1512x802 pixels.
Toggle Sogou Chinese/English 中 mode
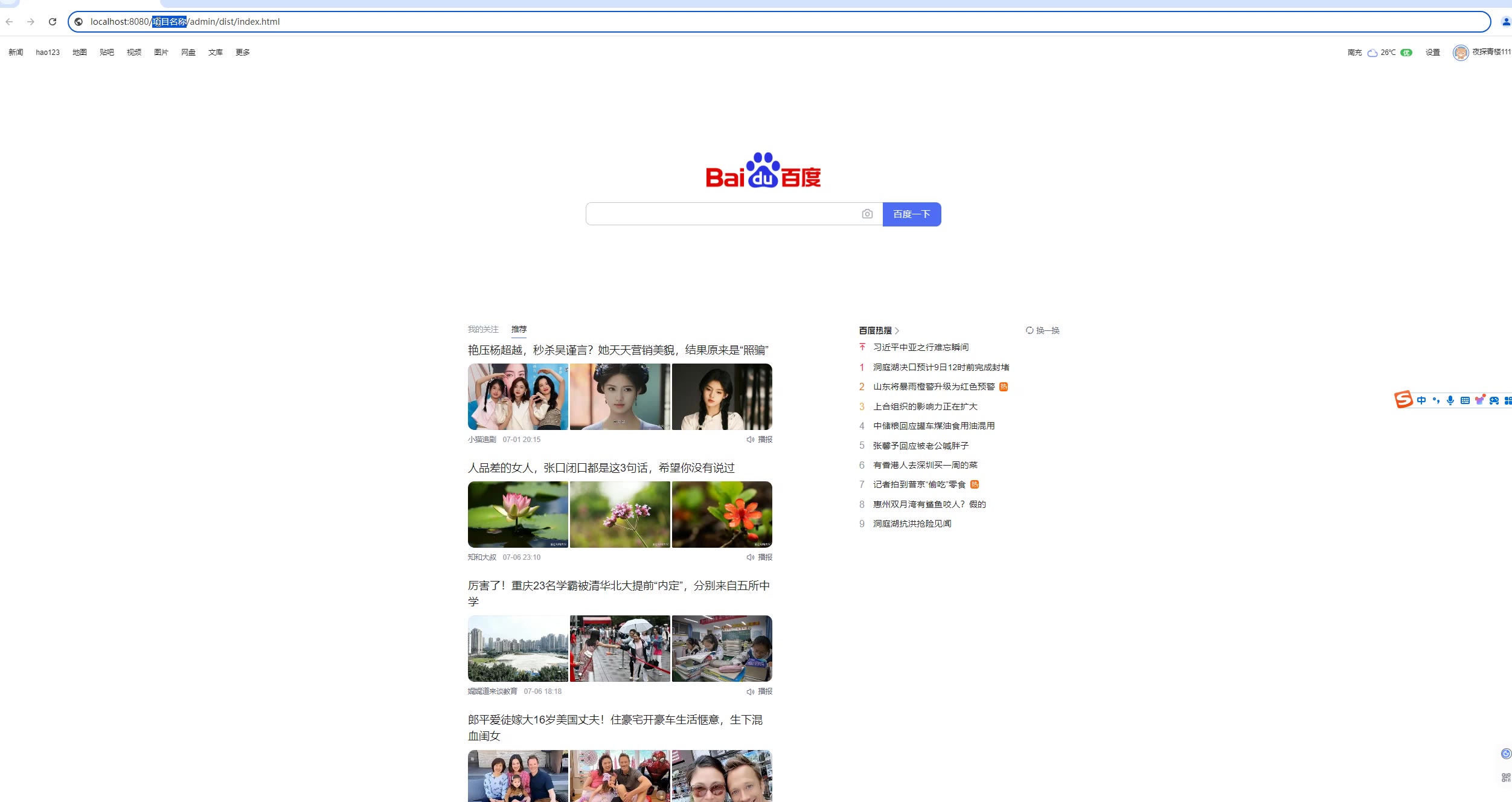tap(1421, 400)
